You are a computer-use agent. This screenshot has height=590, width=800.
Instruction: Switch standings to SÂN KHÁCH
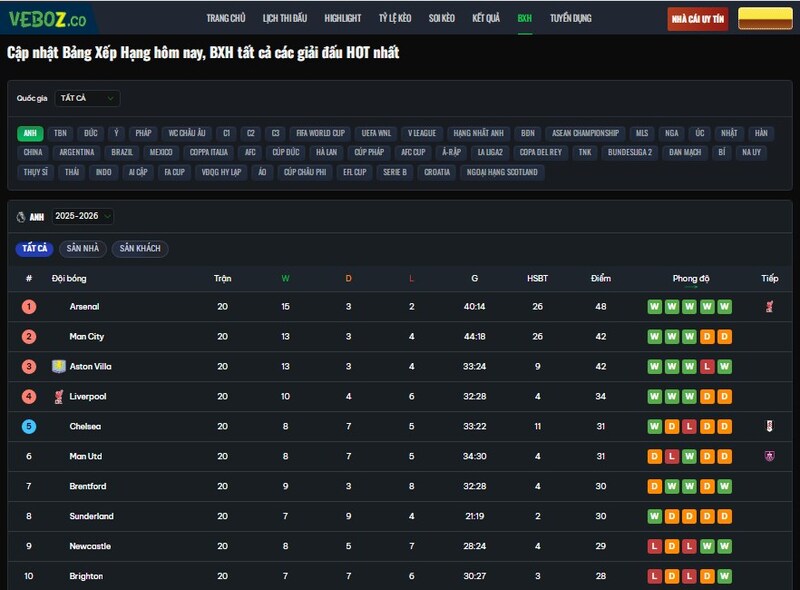(140, 248)
